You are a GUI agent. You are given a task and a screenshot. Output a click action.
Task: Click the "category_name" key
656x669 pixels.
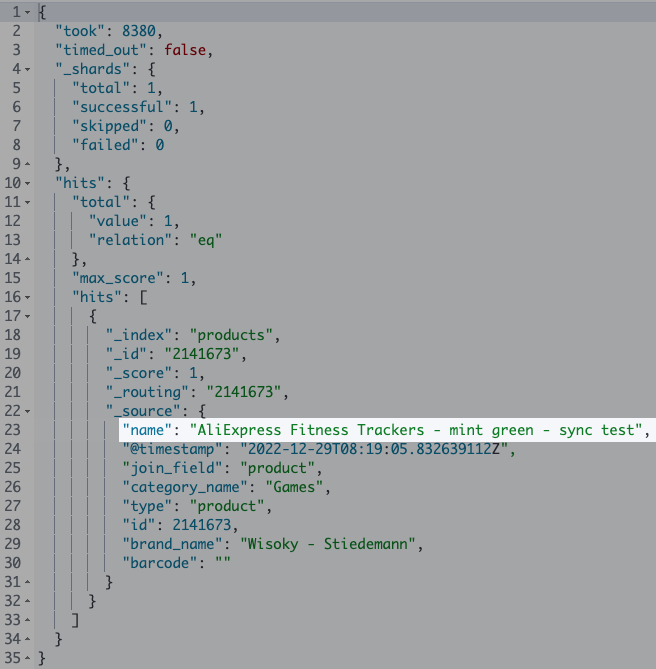185,487
